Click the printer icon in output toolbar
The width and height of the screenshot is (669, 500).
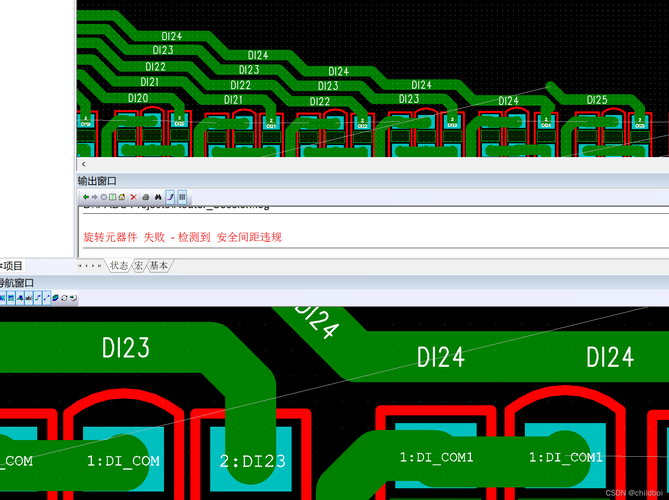coord(145,197)
